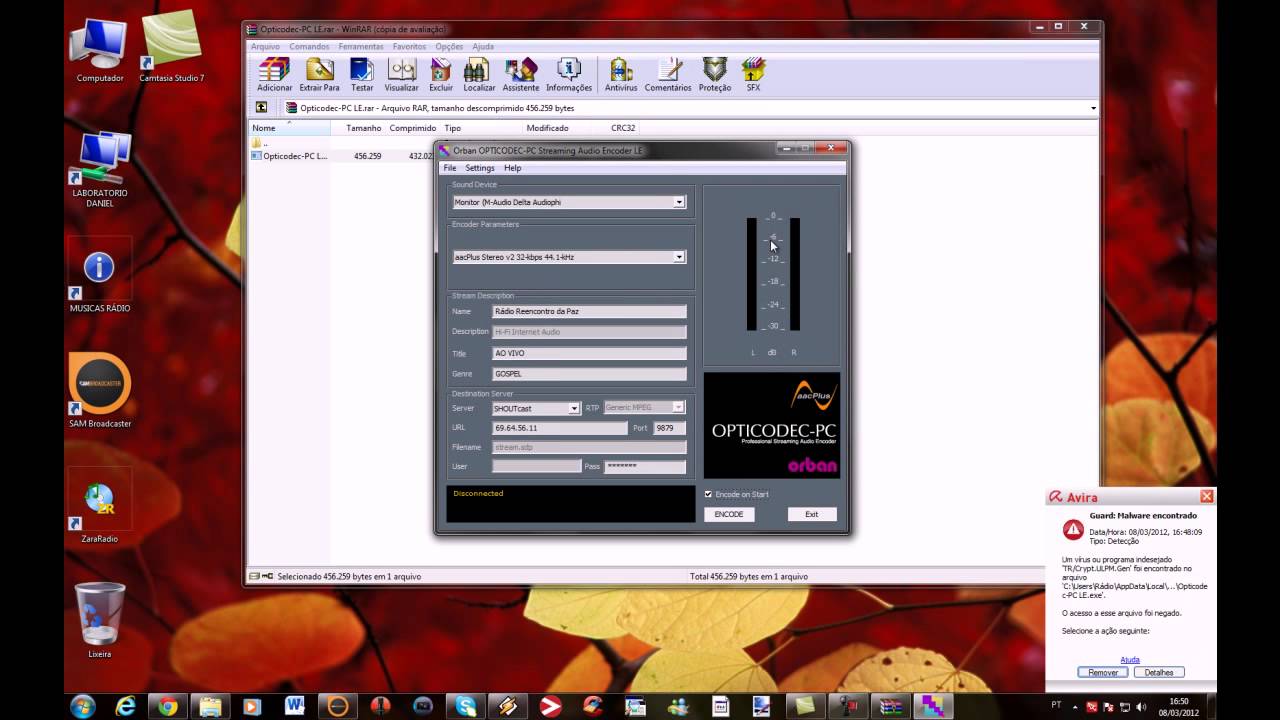Open Settings menu in OPTICODEC-PC
Screen dimensions: 1280x720
pos(480,168)
